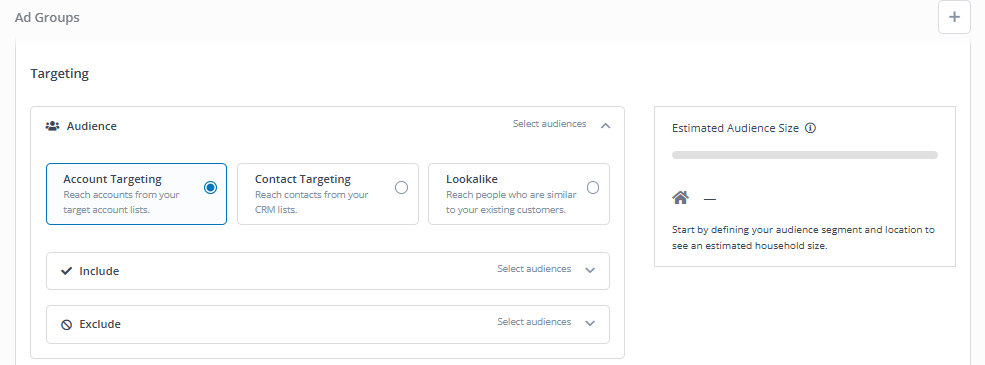This screenshot has width=985, height=365.
Task: Click 'Reach accounts from your target account lists.' text
Action: [x=121, y=202]
